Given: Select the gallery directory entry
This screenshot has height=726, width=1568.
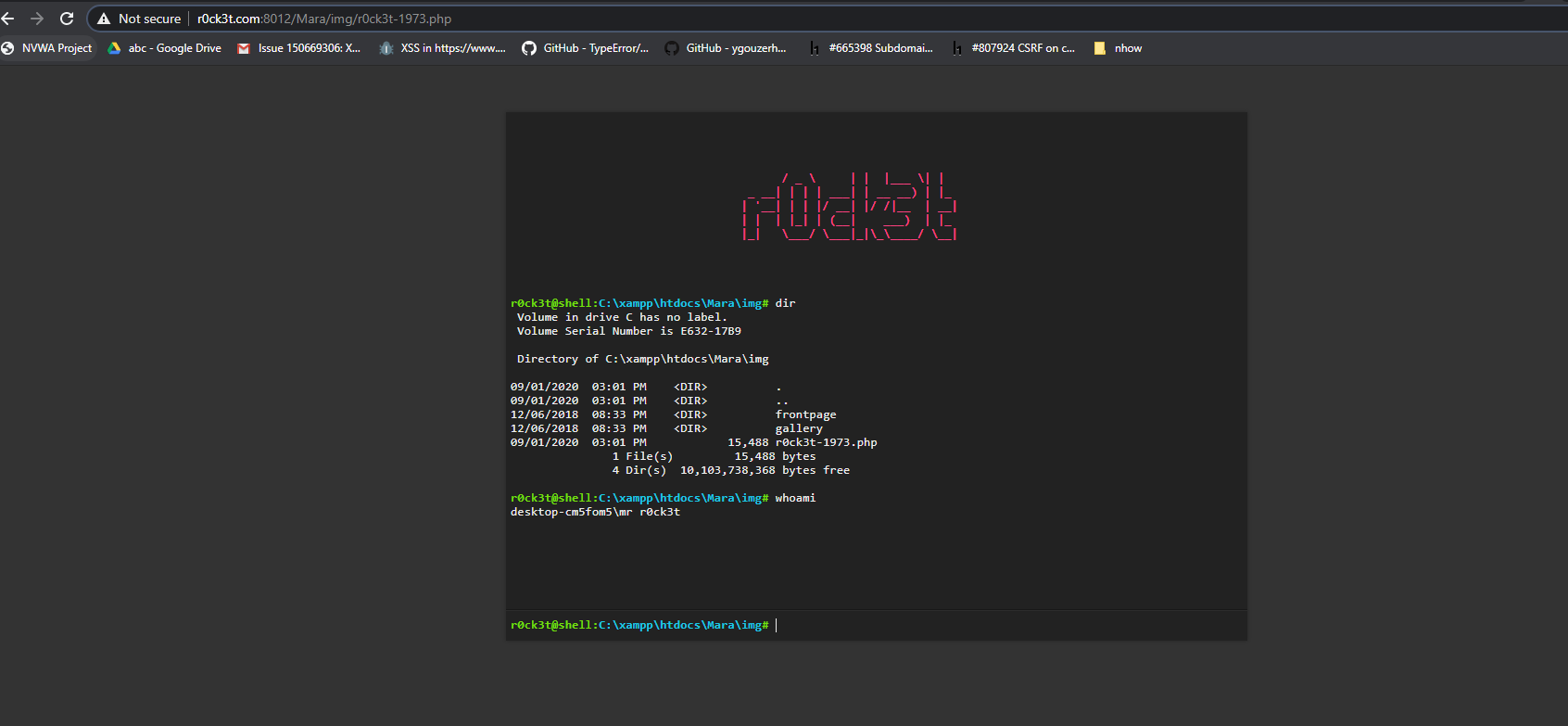Looking at the screenshot, I should tap(799, 428).
